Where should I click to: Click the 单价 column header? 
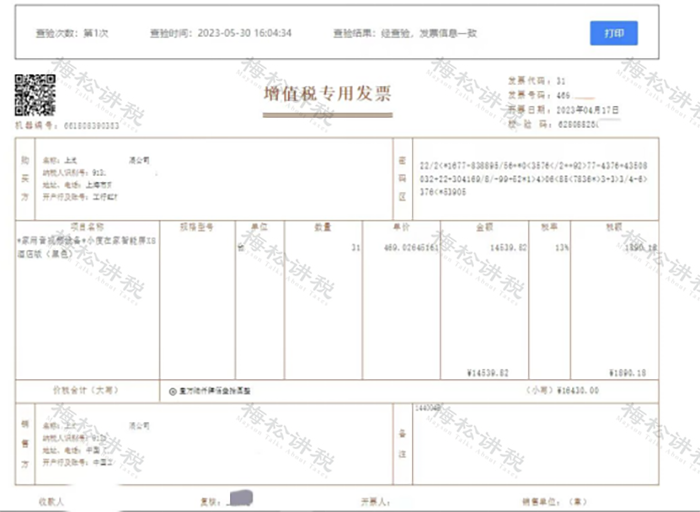(x=401, y=227)
